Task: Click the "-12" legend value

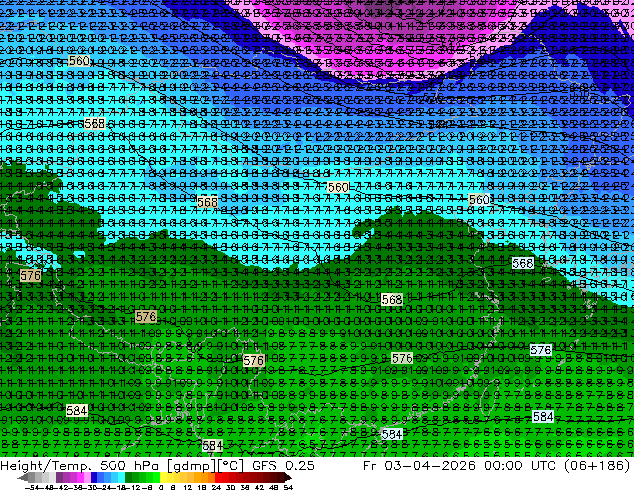Action: point(135,487)
